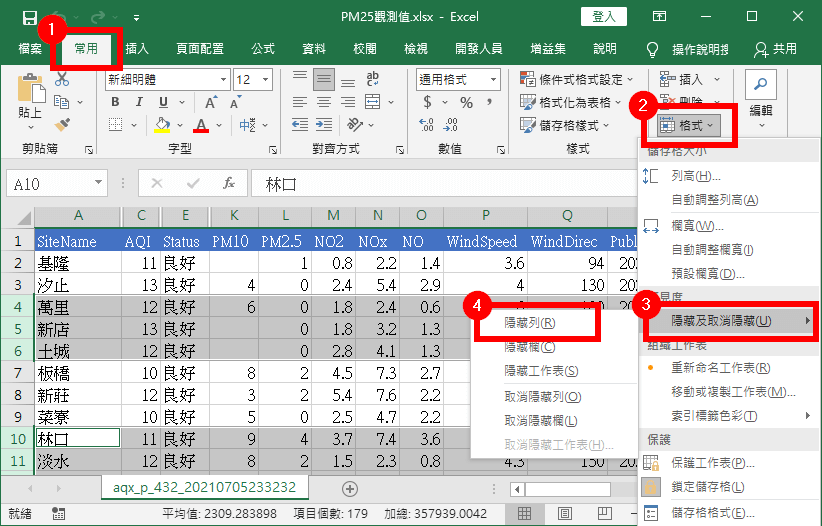The image size is (822, 526).
Task: Increase font size with large A icon
Action: [211, 102]
